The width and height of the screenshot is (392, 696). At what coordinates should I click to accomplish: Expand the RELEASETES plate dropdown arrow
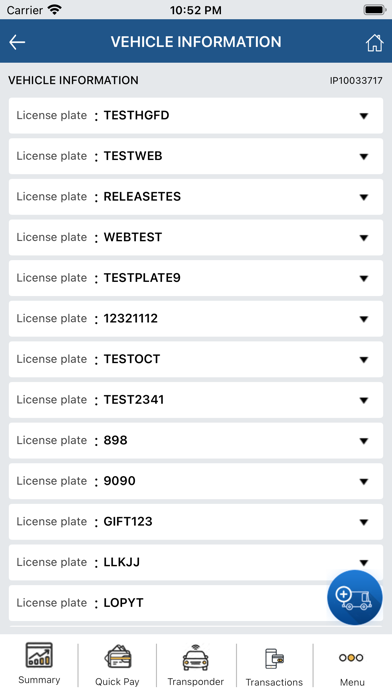364,198
